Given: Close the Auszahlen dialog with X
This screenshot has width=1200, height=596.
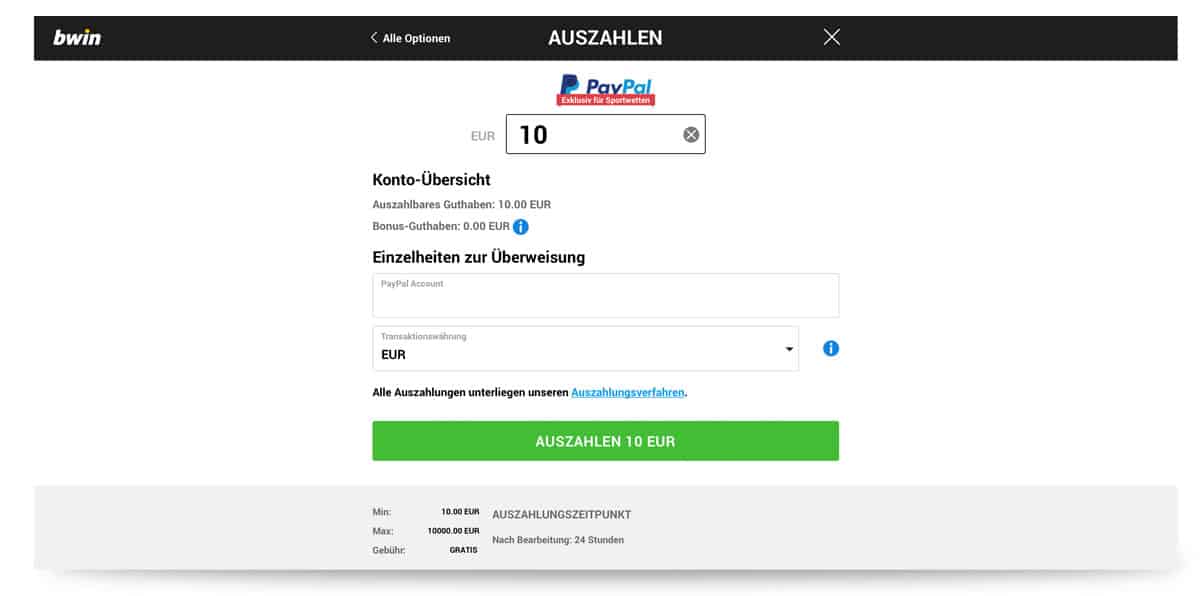Looking at the screenshot, I should click(831, 37).
